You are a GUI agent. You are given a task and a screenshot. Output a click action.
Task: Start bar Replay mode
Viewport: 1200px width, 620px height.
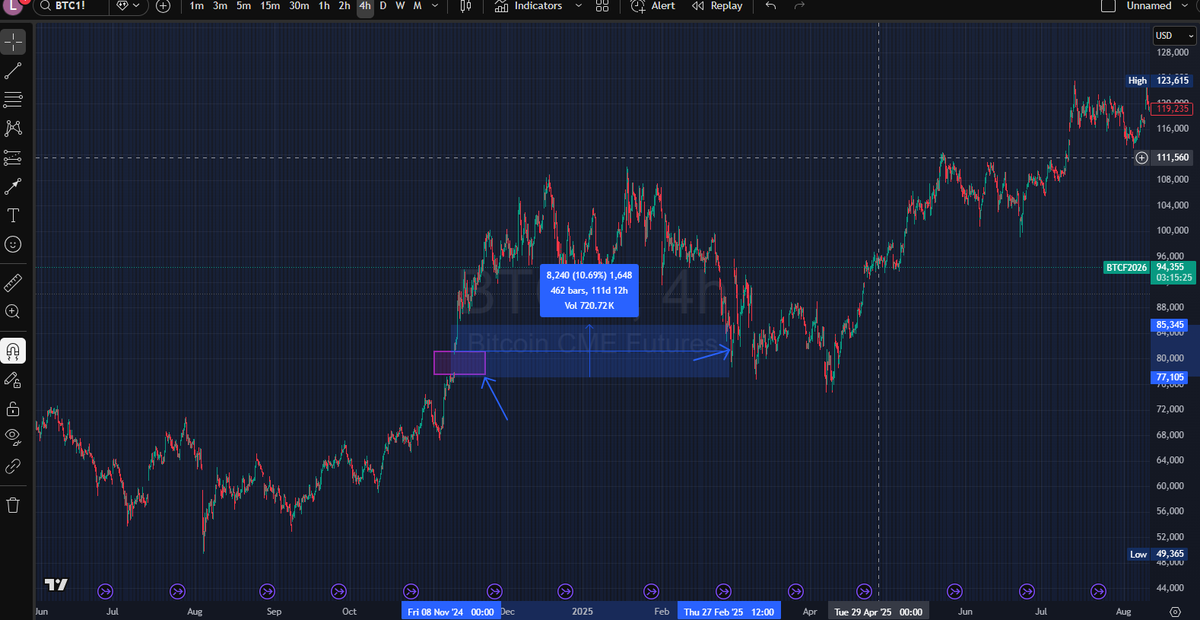(718, 6)
